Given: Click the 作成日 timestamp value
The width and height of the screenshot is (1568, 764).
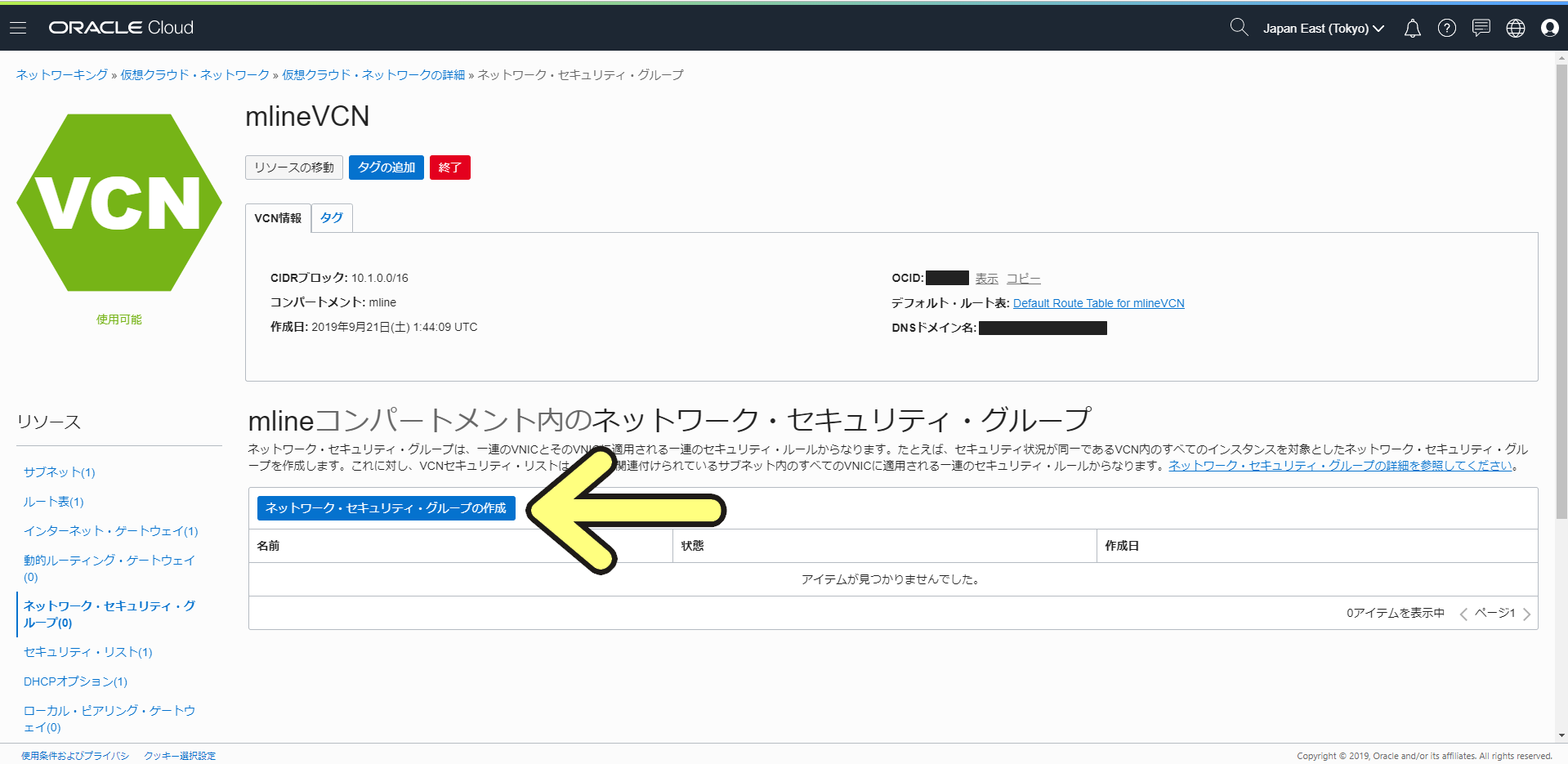Looking at the screenshot, I should point(395,327).
